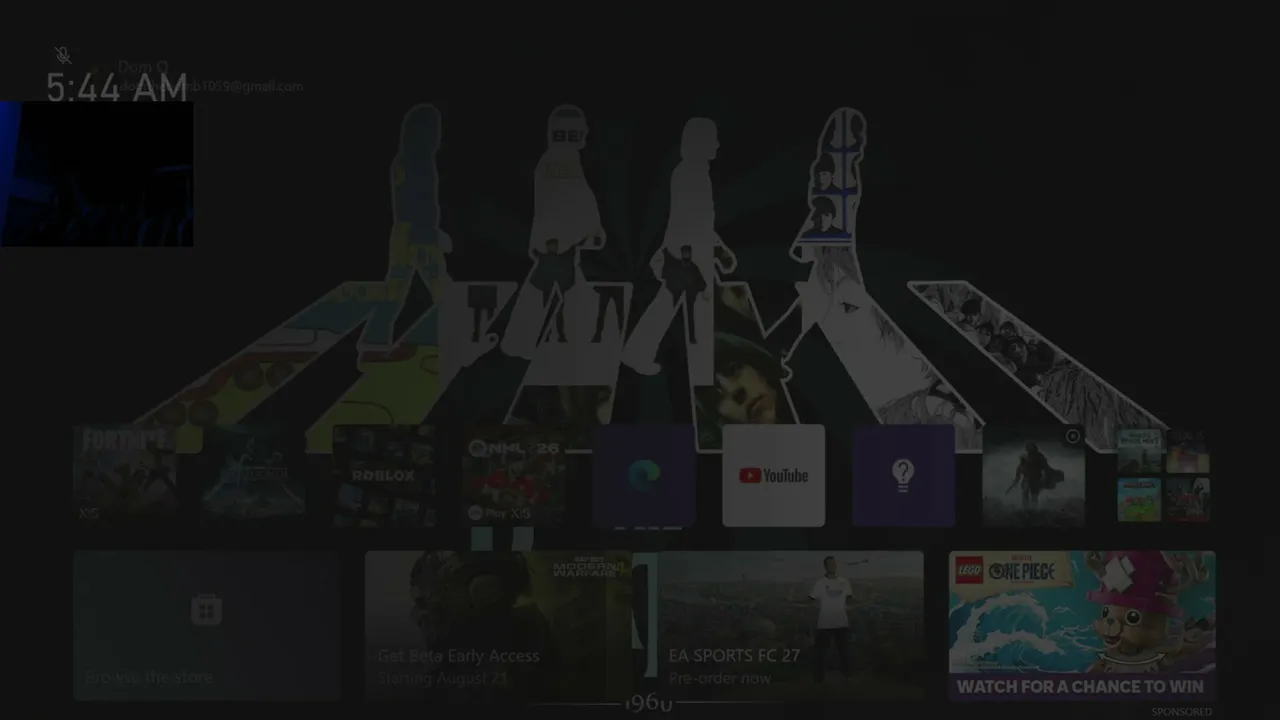Open the Fortnite game tile
The image size is (1280, 720).
124,475
